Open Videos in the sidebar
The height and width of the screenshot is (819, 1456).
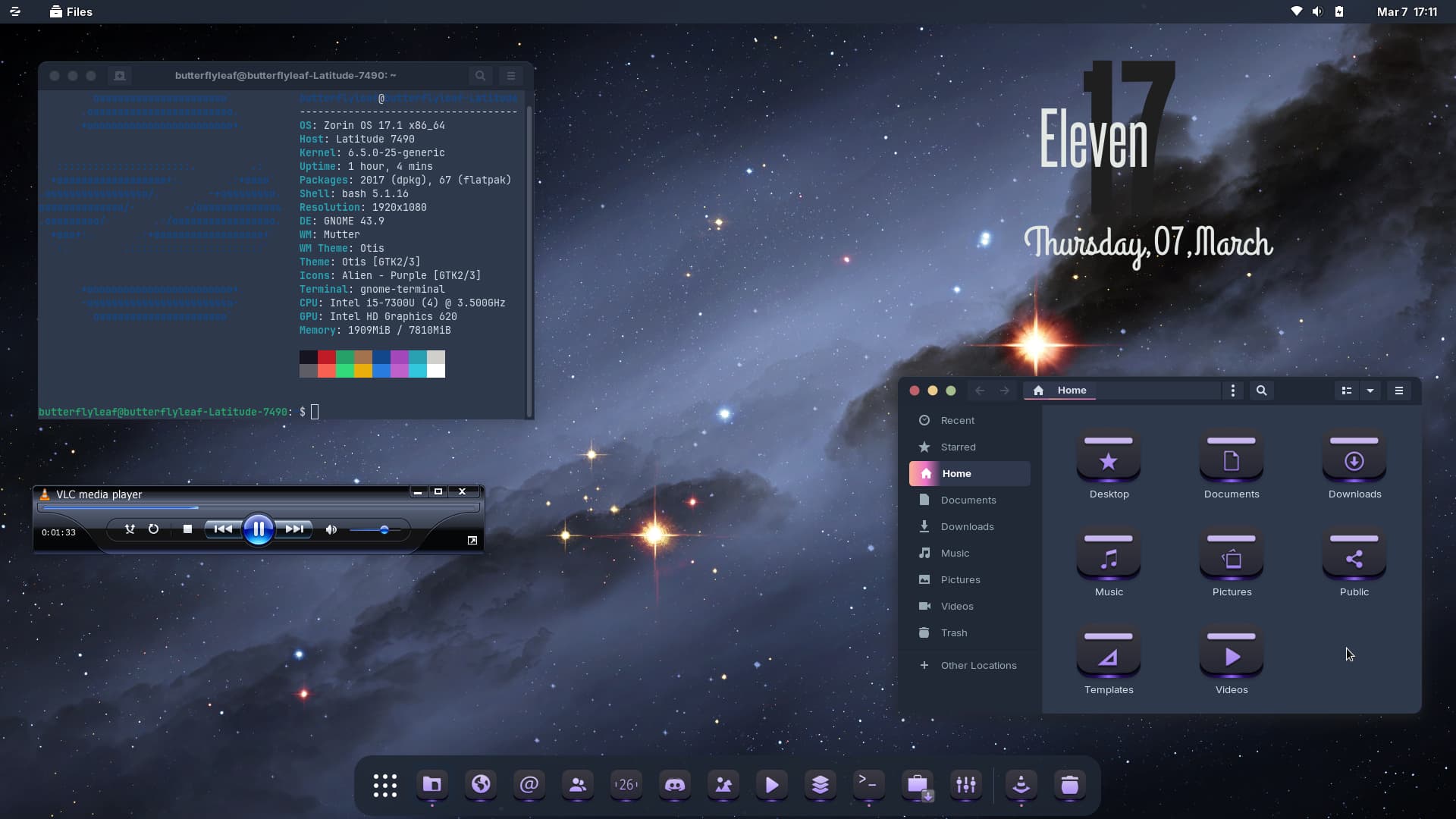click(969, 606)
